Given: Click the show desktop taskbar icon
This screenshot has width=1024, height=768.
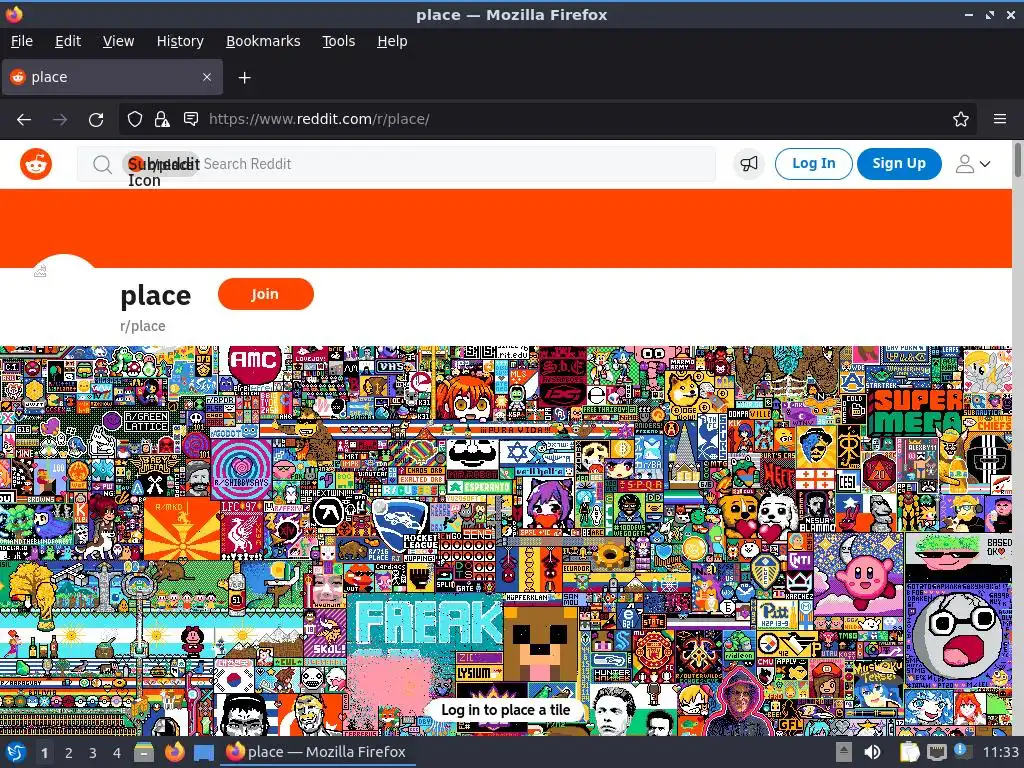Looking at the screenshot, I should click(204, 753).
